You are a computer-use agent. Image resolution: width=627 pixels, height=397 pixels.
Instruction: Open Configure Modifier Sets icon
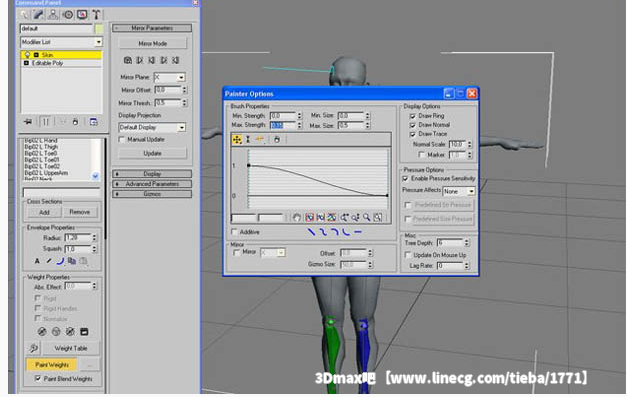94,122
